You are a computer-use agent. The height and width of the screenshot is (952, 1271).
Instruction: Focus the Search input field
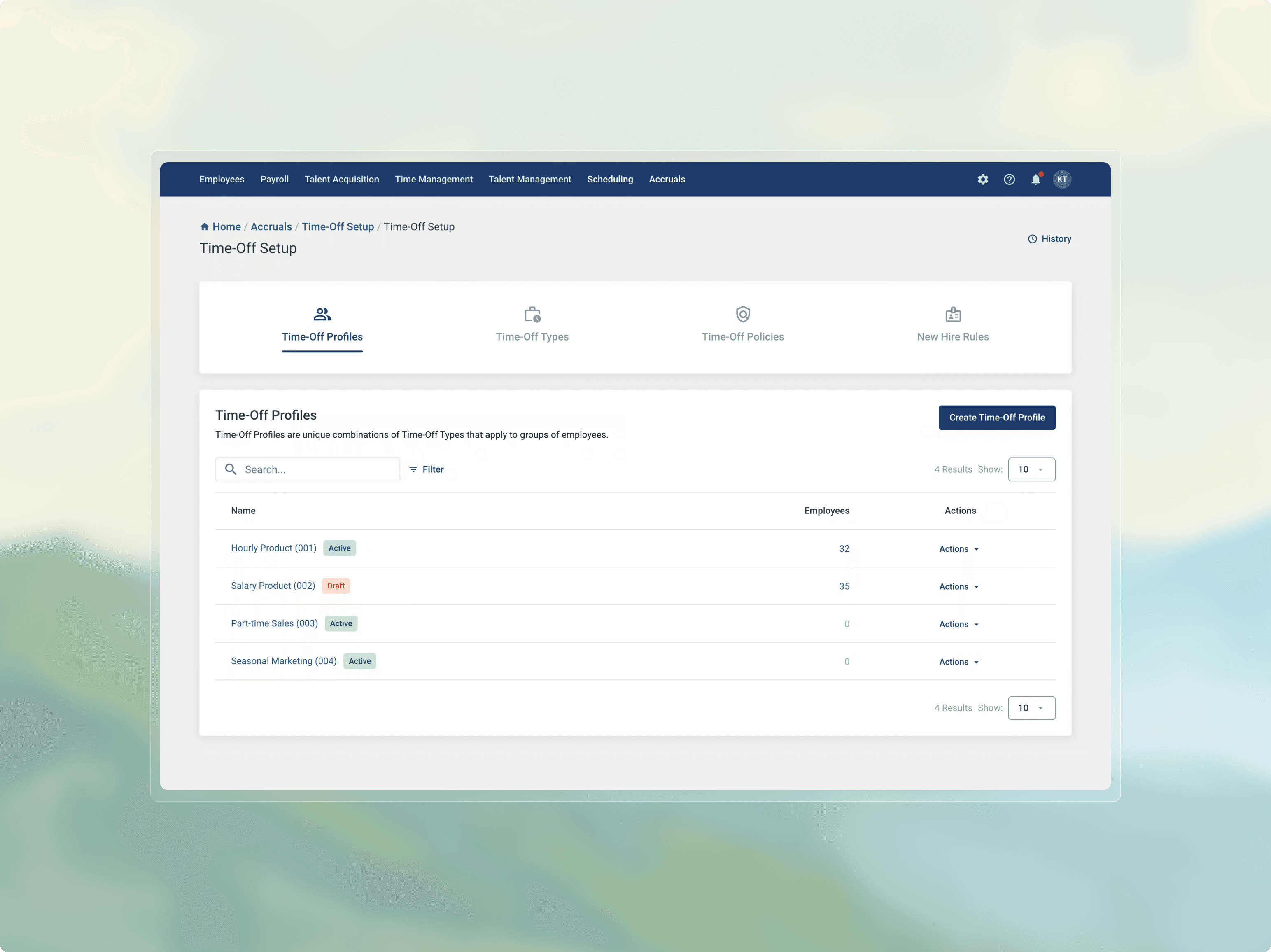308,469
